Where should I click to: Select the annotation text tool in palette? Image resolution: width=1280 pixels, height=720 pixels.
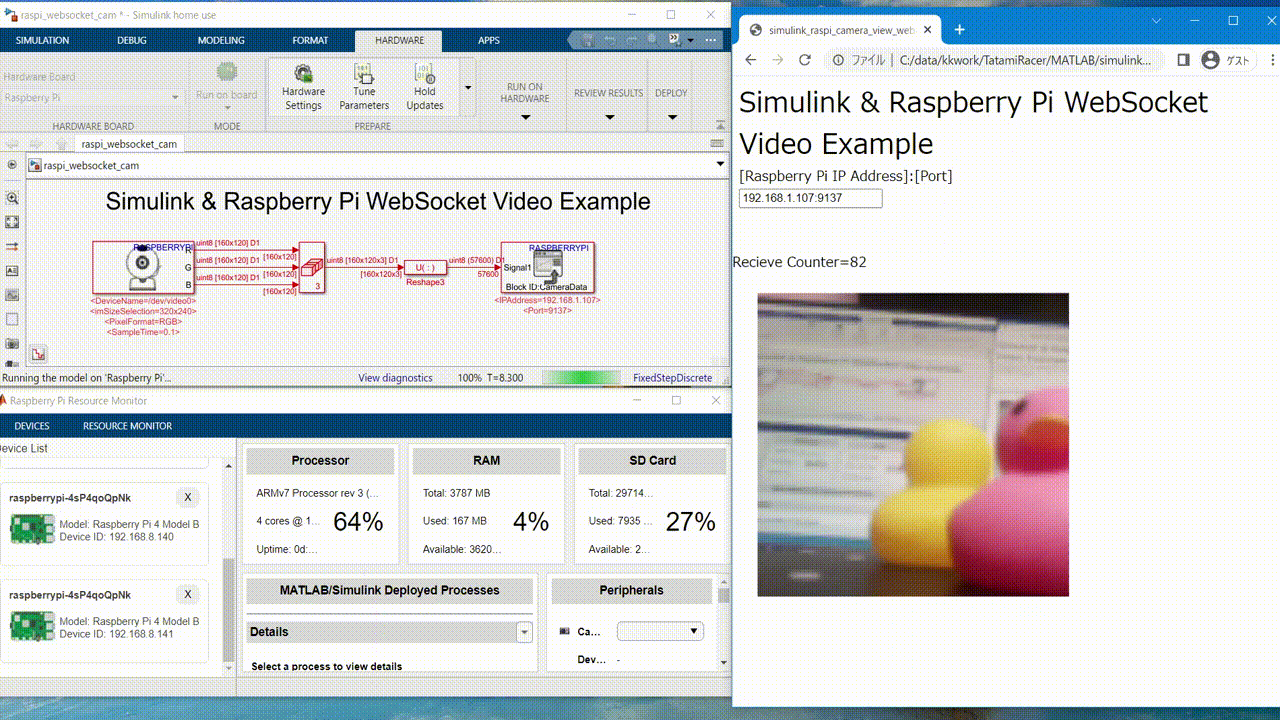click(12, 270)
